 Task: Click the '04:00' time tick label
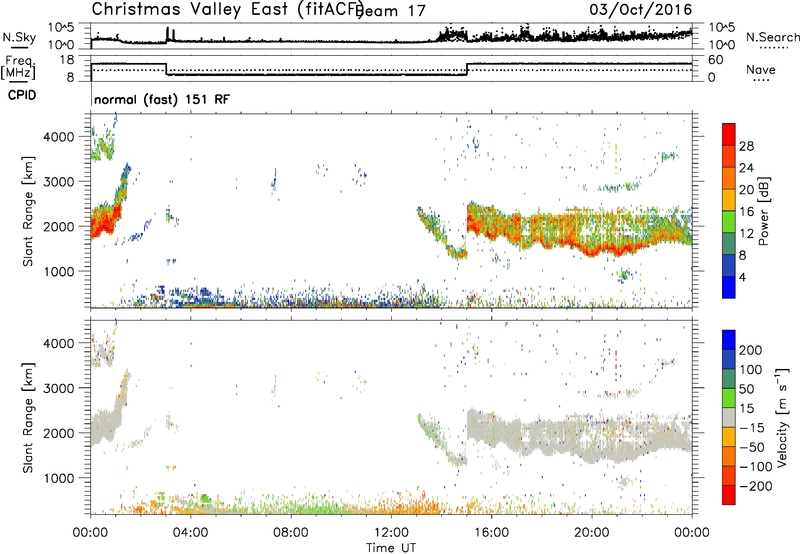pyautogui.click(x=191, y=533)
